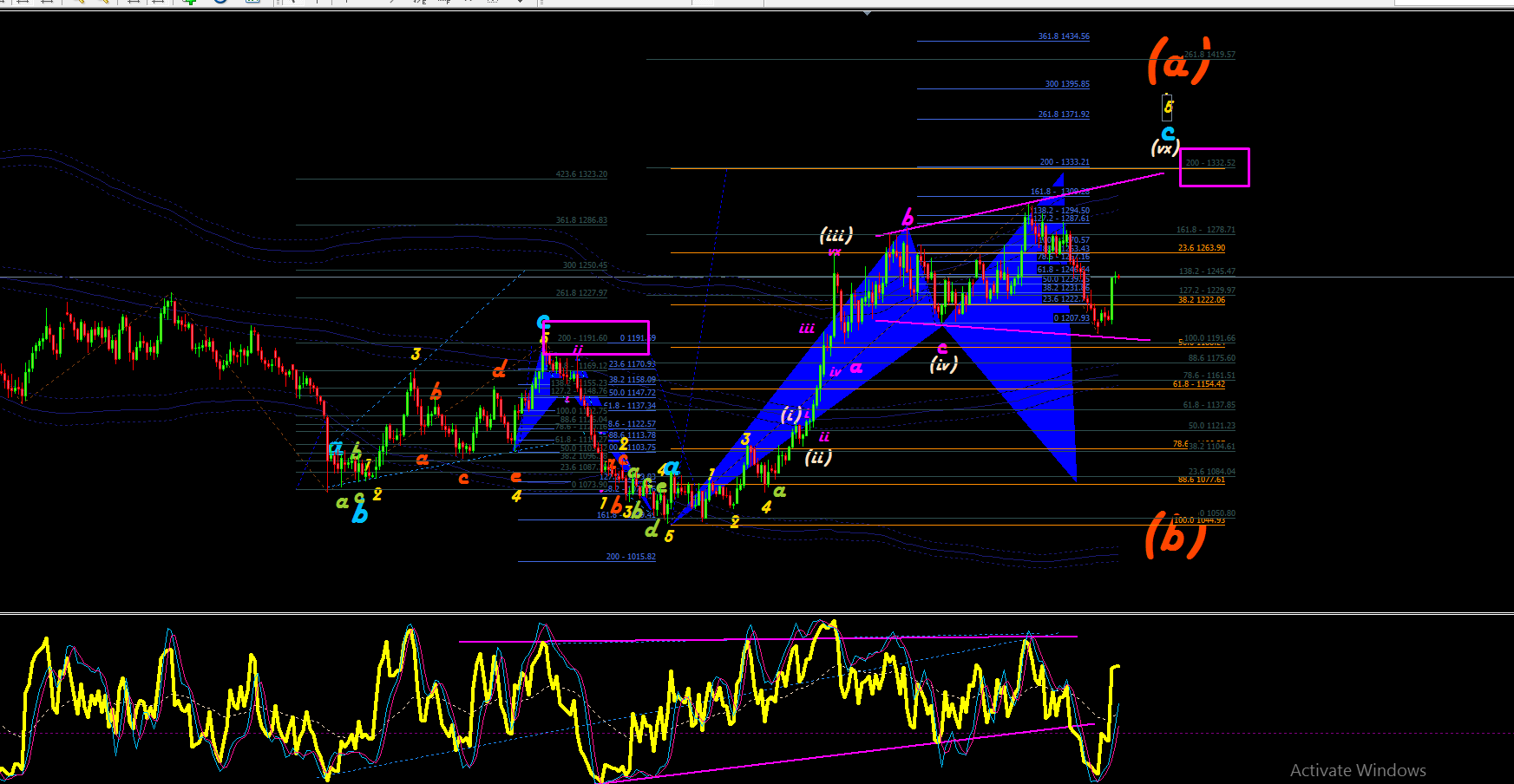Viewport: 1514px width, 784px height.
Task: Click the label 361.8 1286.83
Action: point(581,220)
